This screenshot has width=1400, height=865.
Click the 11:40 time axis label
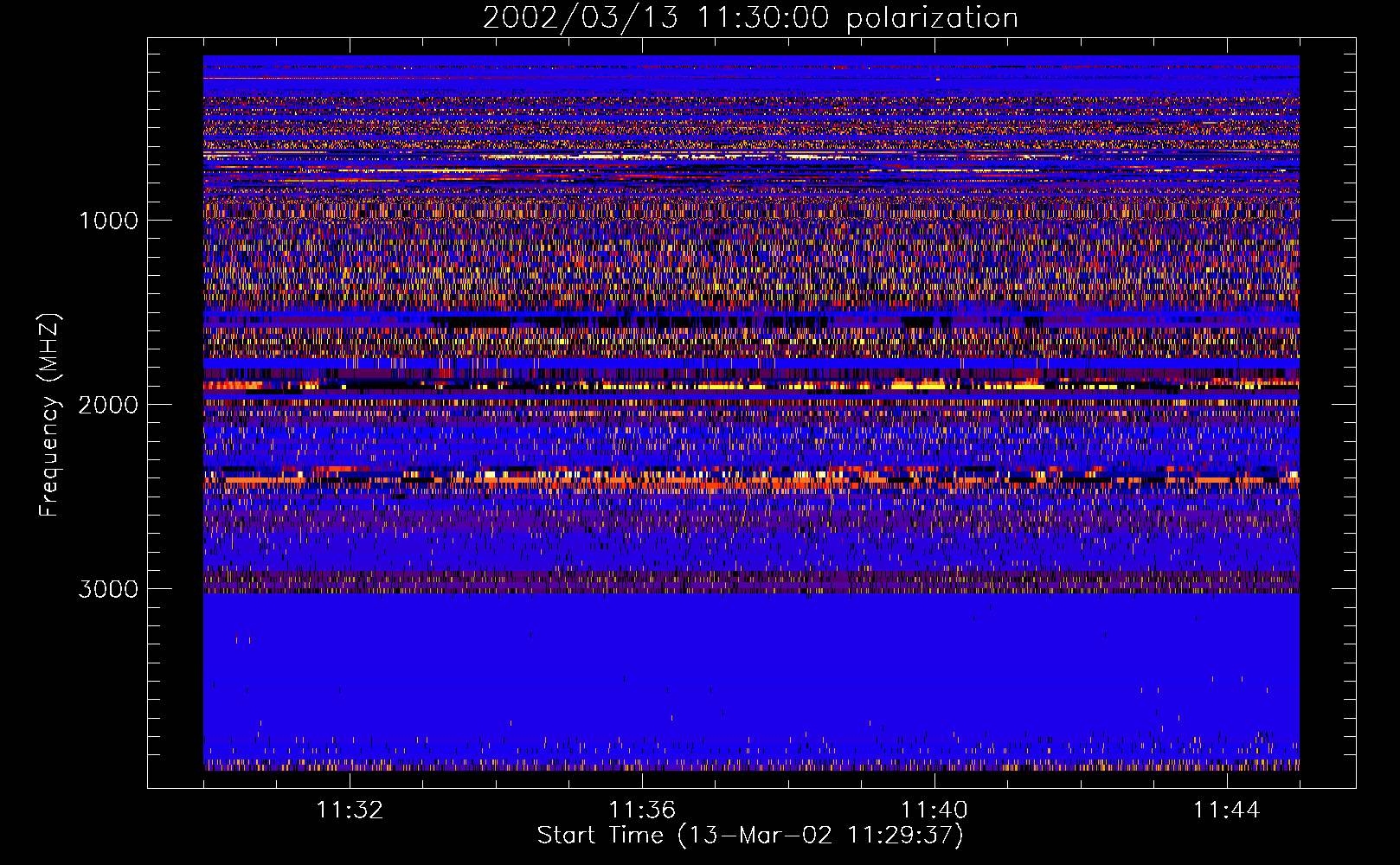click(934, 811)
